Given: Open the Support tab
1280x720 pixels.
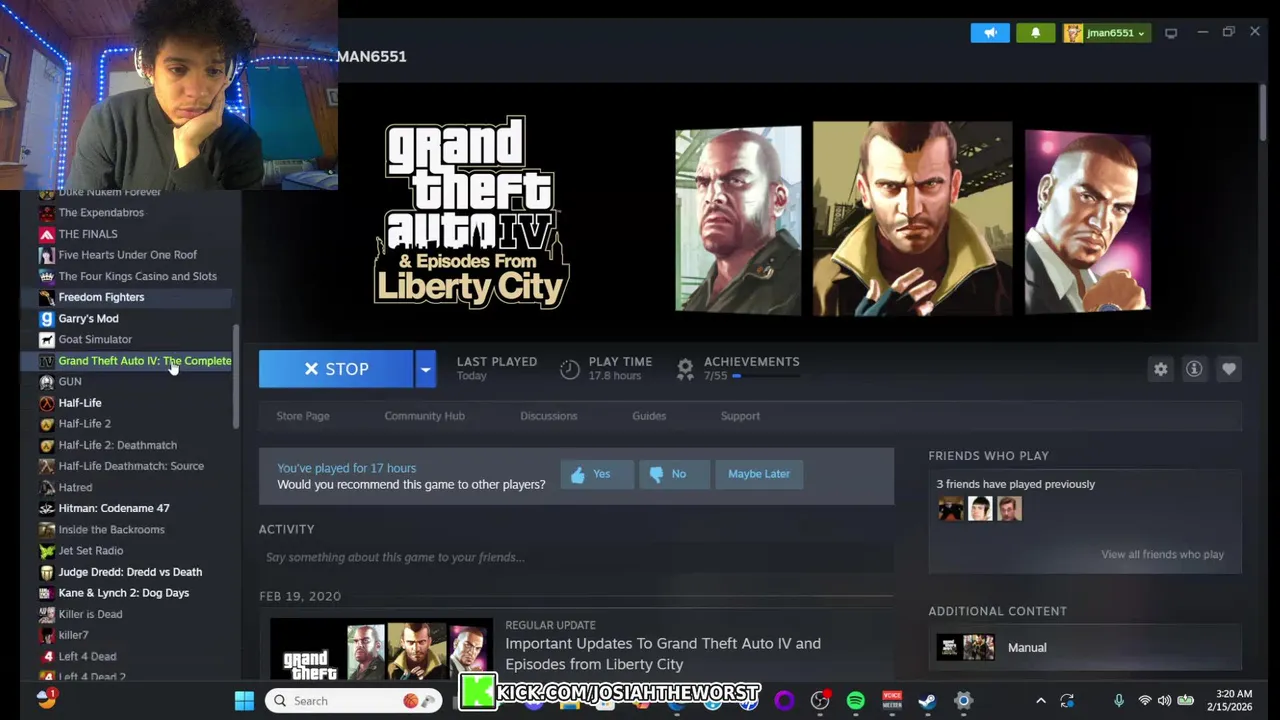Looking at the screenshot, I should pyautogui.click(x=740, y=416).
